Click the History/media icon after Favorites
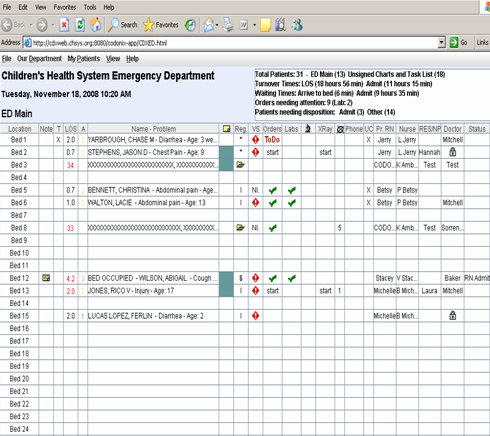Viewport: 490px width, 436px height. tap(190, 25)
